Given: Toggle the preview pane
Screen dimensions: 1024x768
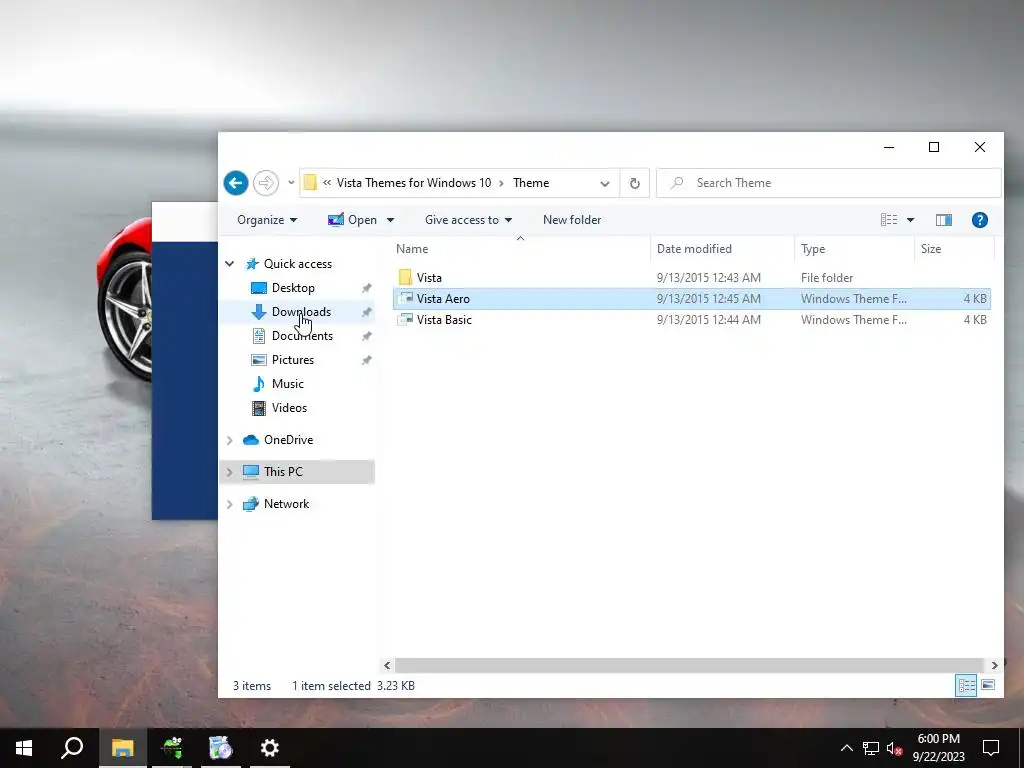Looking at the screenshot, I should 944,220.
